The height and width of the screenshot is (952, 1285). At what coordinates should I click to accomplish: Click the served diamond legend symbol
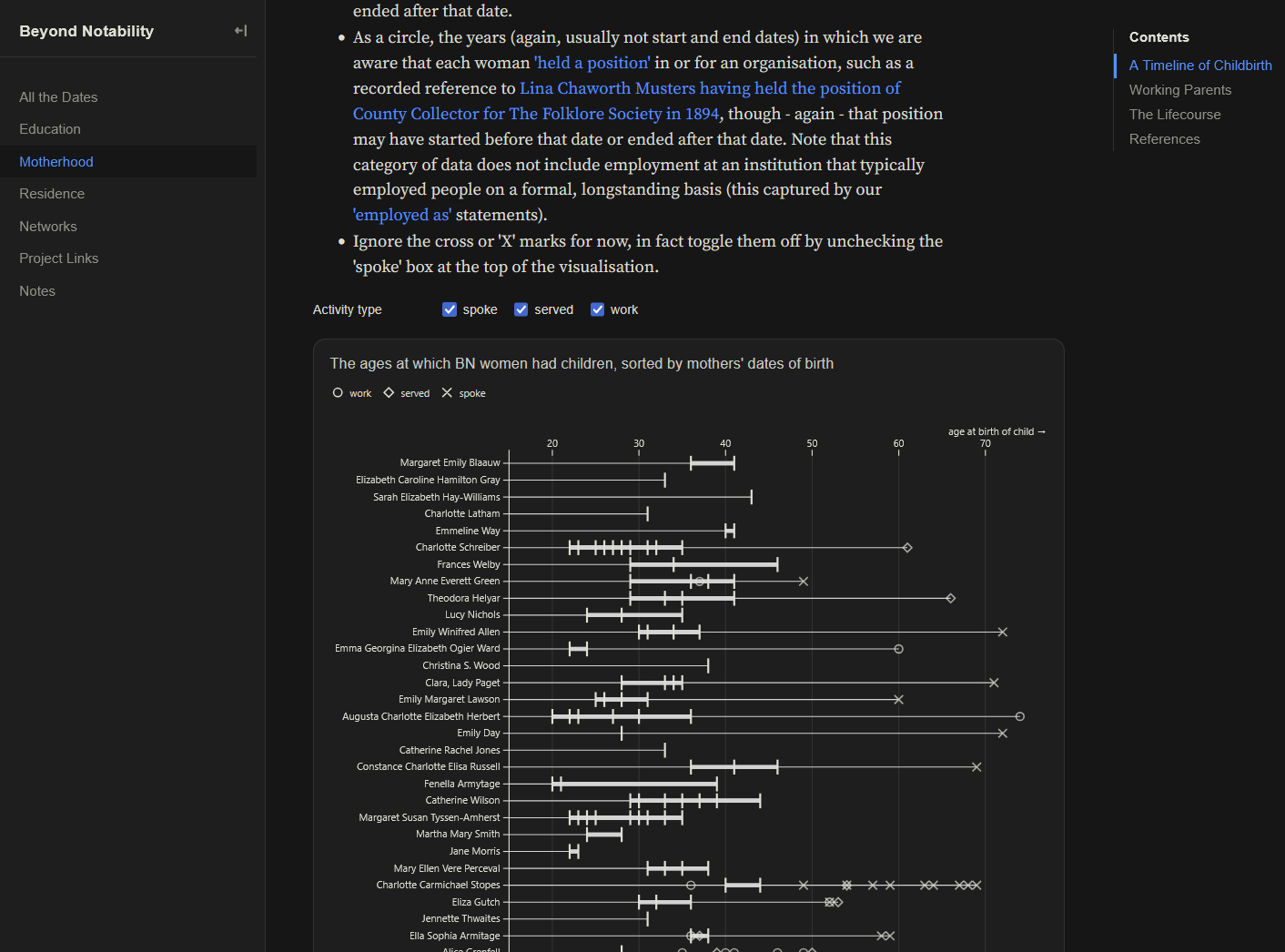pyautogui.click(x=389, y=393)
